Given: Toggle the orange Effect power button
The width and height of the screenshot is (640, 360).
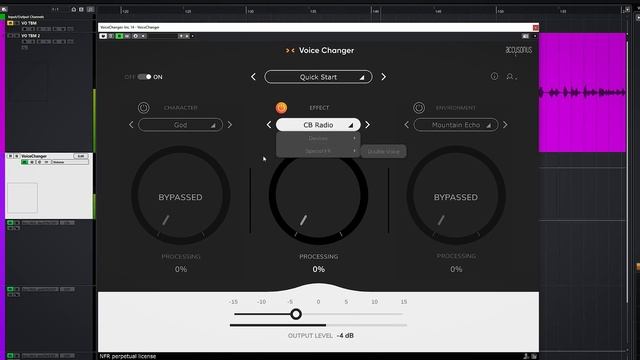Looking at the screenshot, I should point(281,107).
